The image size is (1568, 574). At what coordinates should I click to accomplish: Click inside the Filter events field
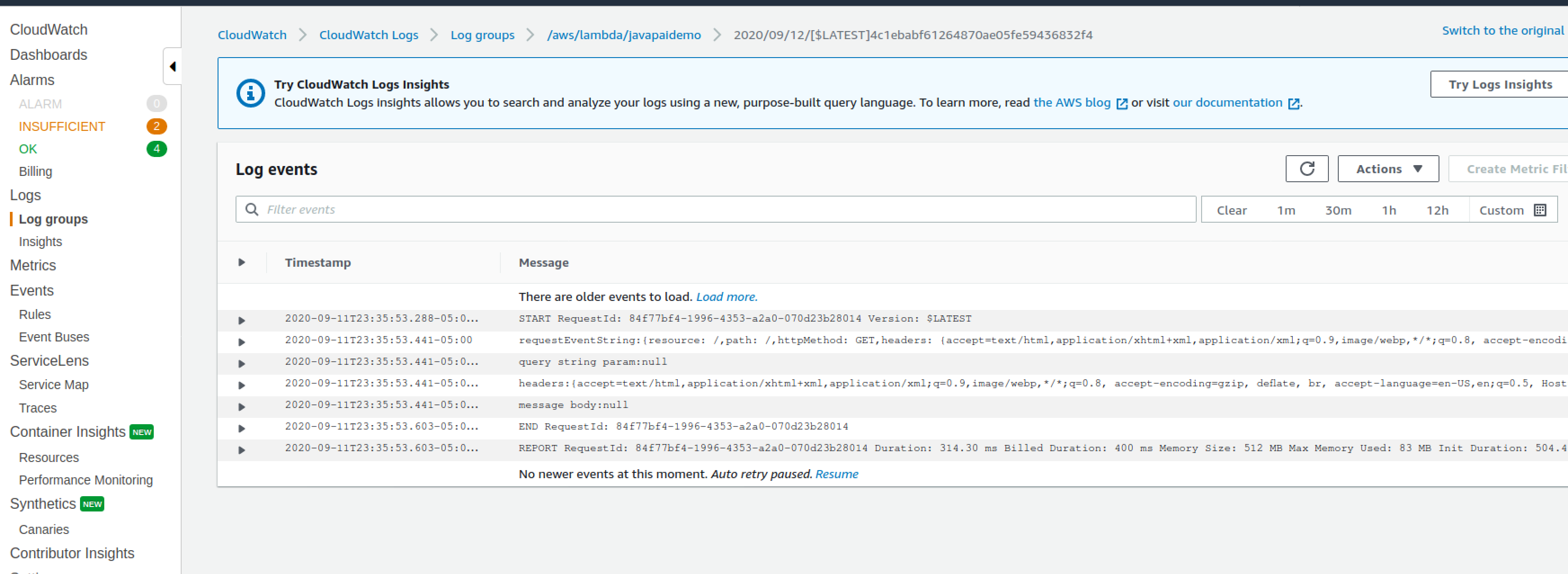coord(548,209)
